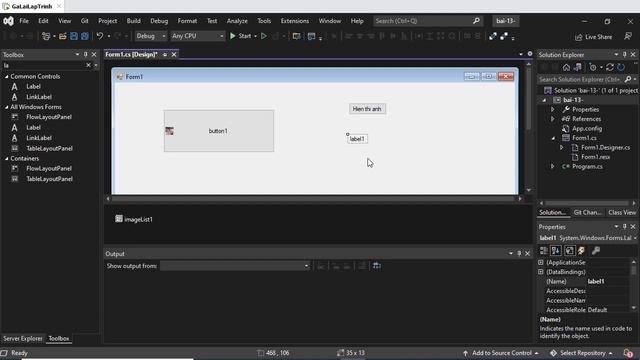Click the Visual Studio logo icon
640x360 pixels.
tap(8, 21)
